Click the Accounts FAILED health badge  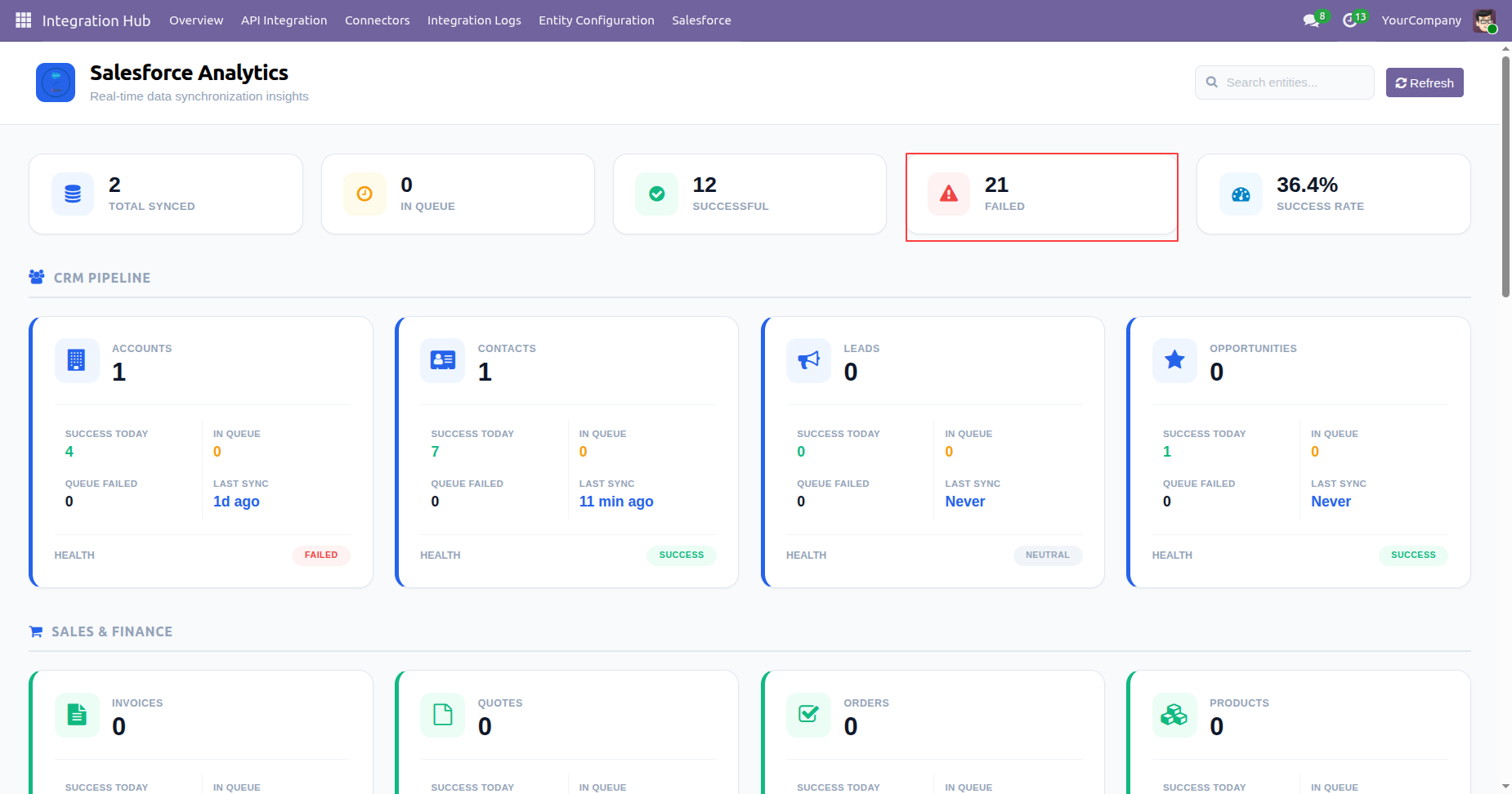321,555
